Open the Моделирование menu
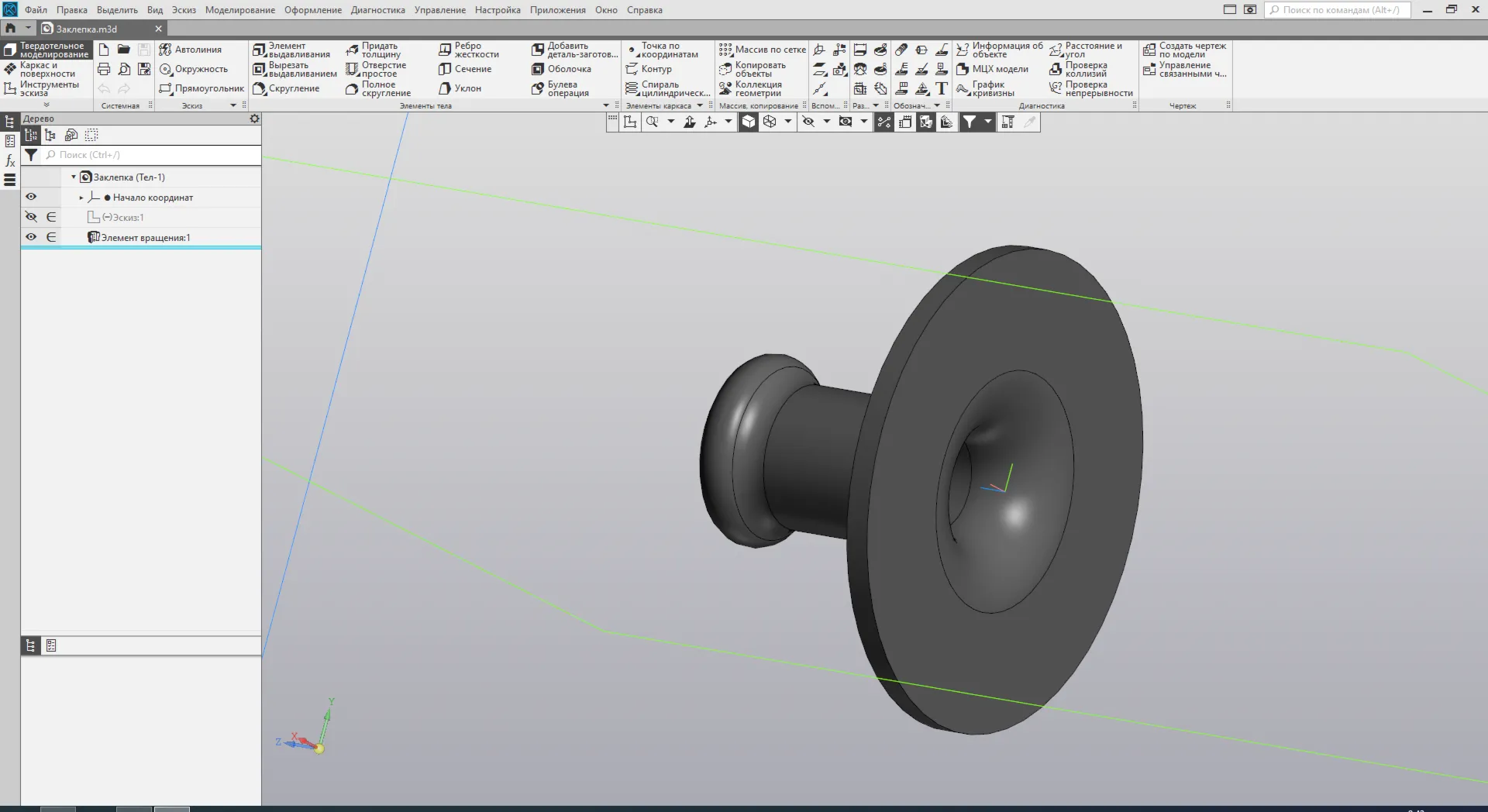 (x=240, y=10)
